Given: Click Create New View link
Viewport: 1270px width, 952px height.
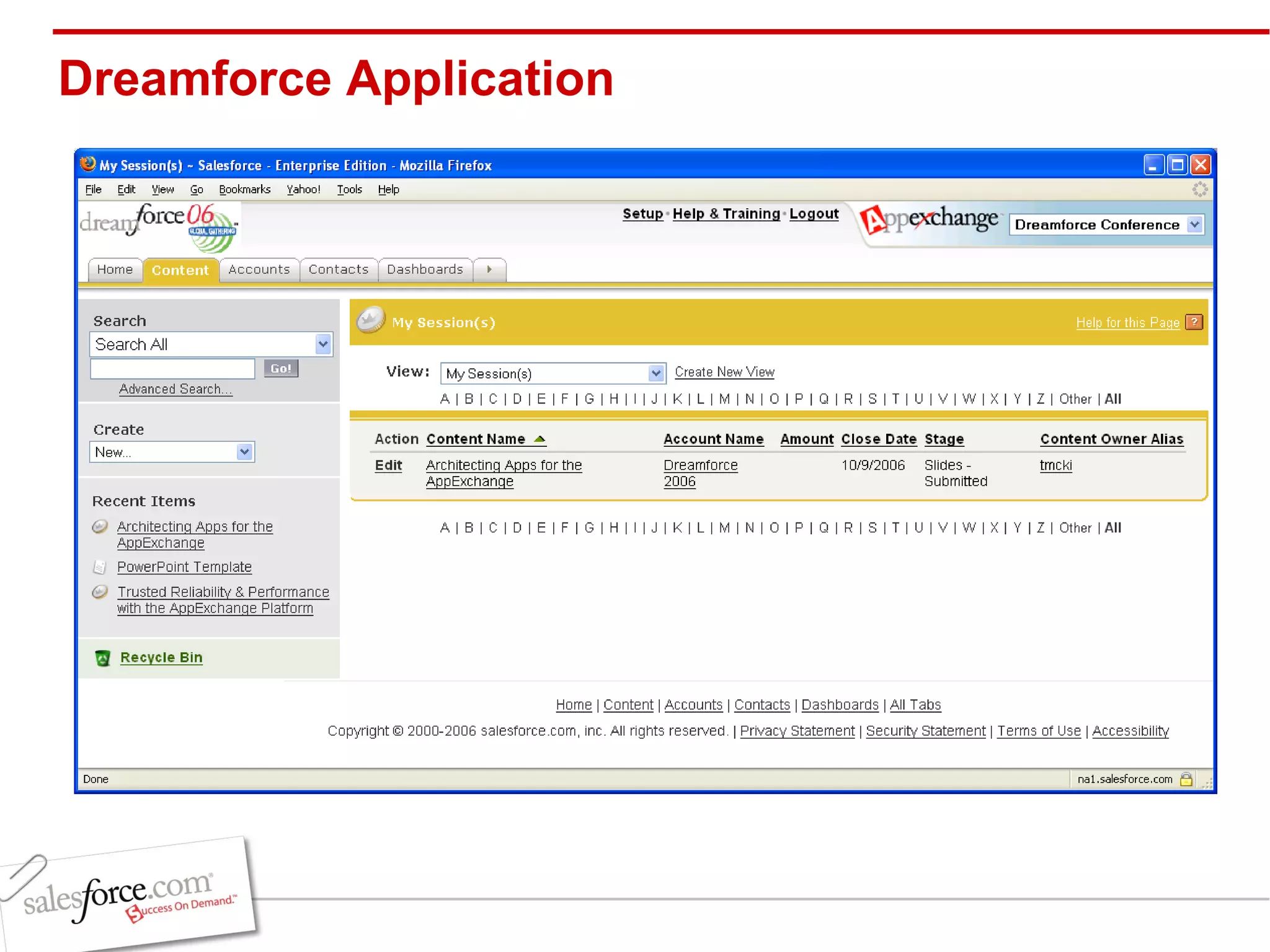Looking at the screenshot, I should click(724, 372).
